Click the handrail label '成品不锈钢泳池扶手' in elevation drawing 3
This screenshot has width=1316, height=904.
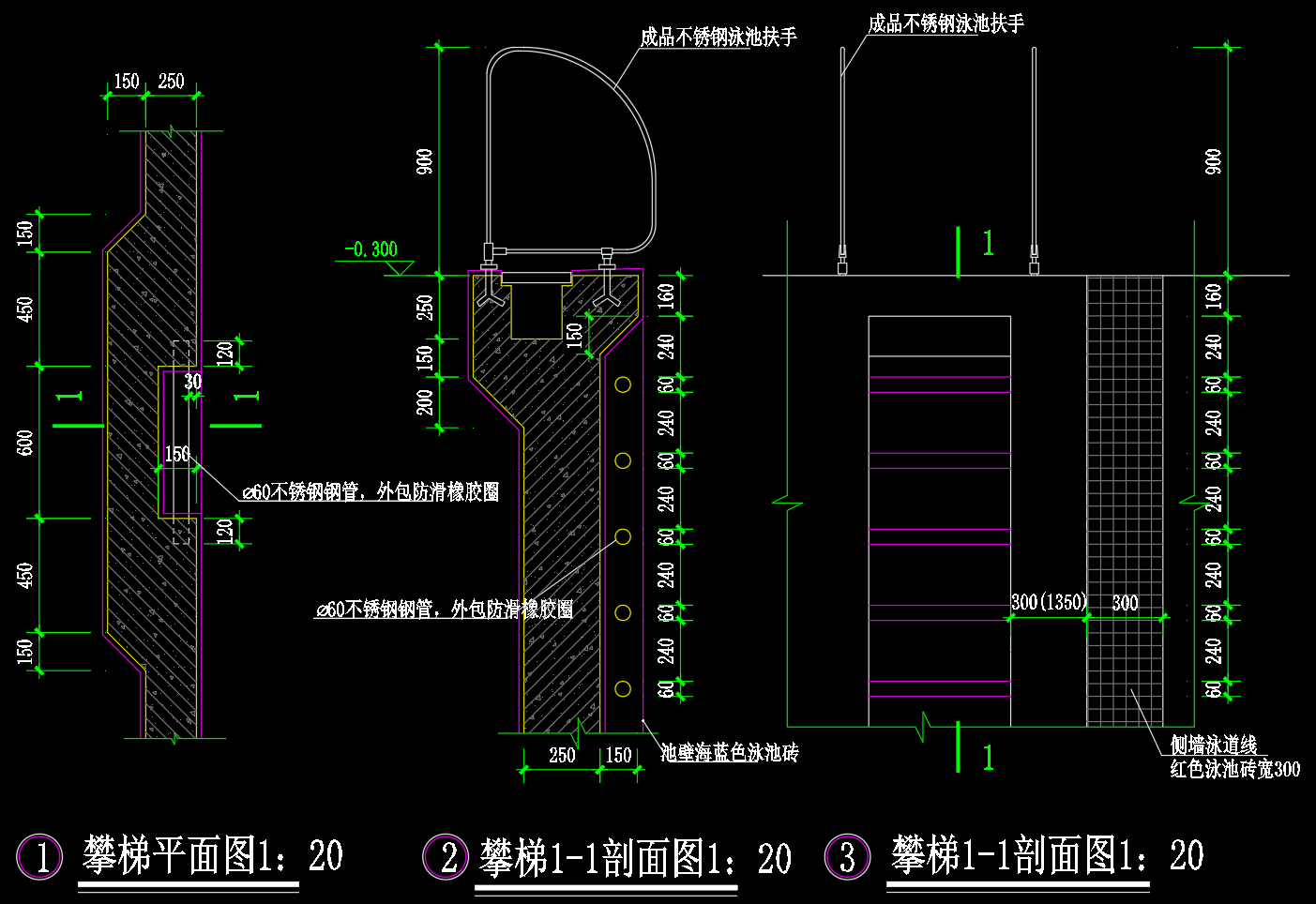945,23
